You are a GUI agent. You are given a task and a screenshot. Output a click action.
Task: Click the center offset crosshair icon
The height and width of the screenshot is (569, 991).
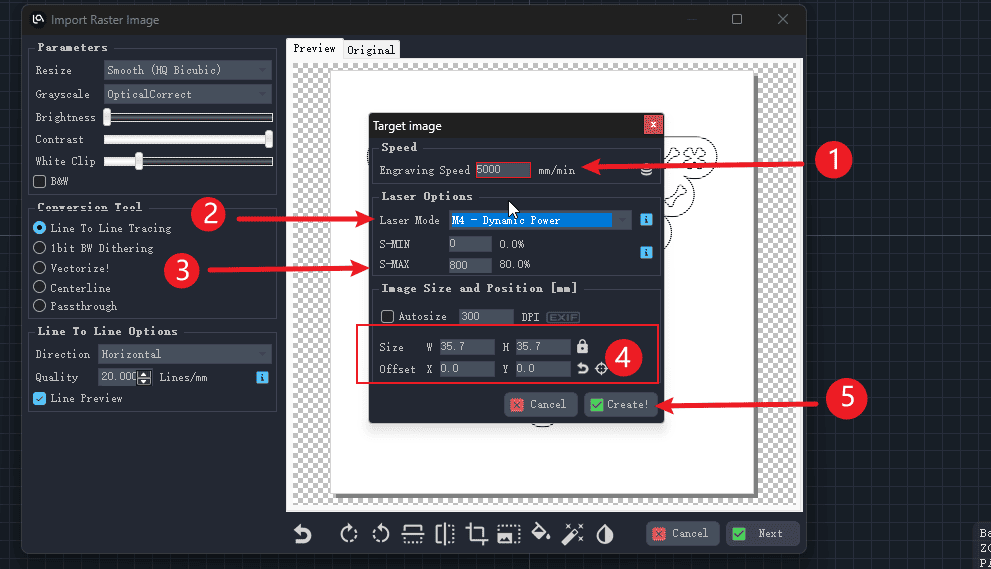(601, 369)
